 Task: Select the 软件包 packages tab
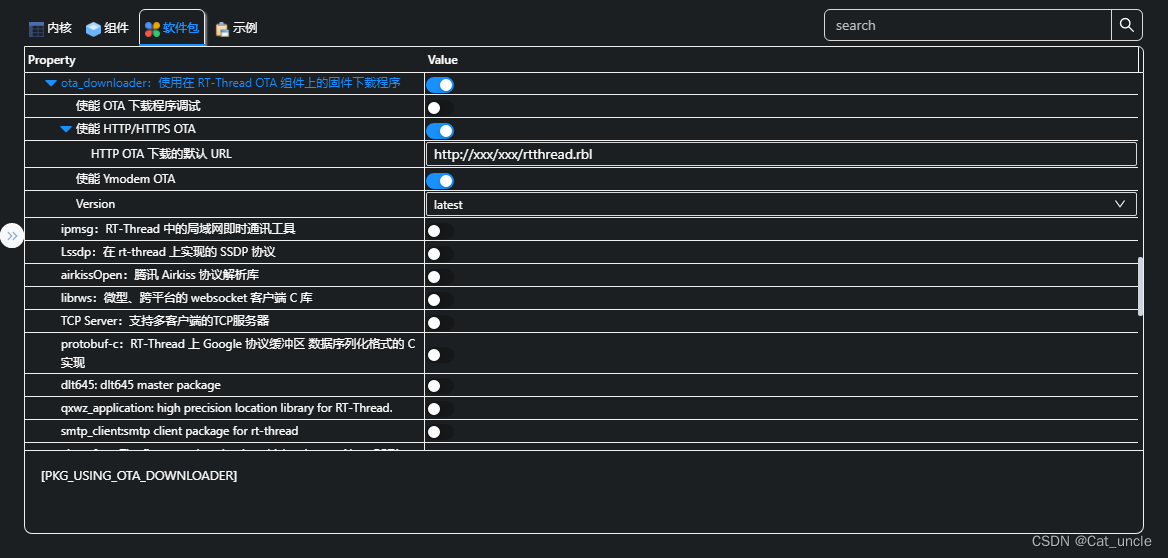click(172, 28)
